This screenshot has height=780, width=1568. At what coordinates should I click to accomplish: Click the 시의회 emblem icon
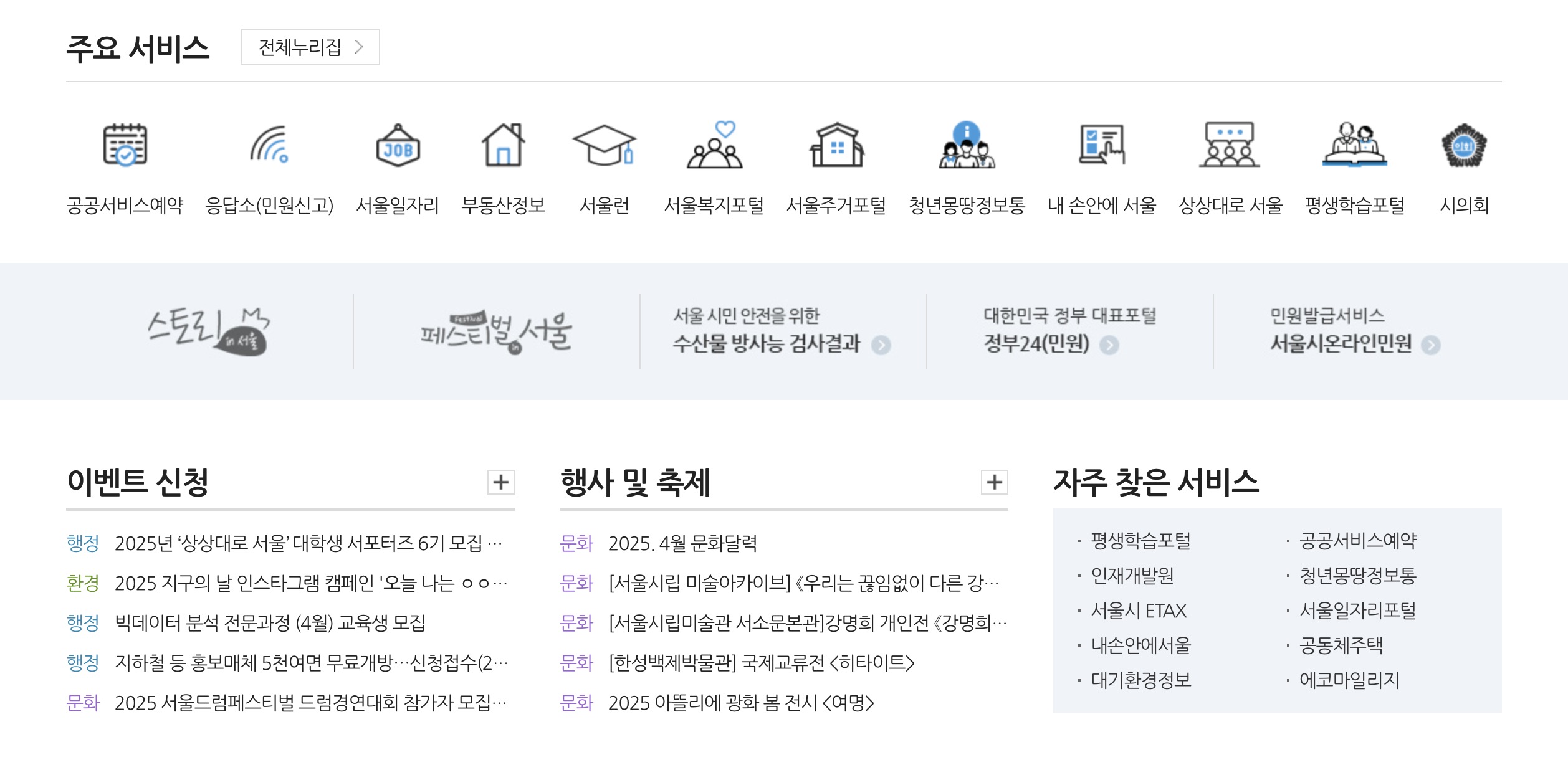click(x=1464, y=145)
